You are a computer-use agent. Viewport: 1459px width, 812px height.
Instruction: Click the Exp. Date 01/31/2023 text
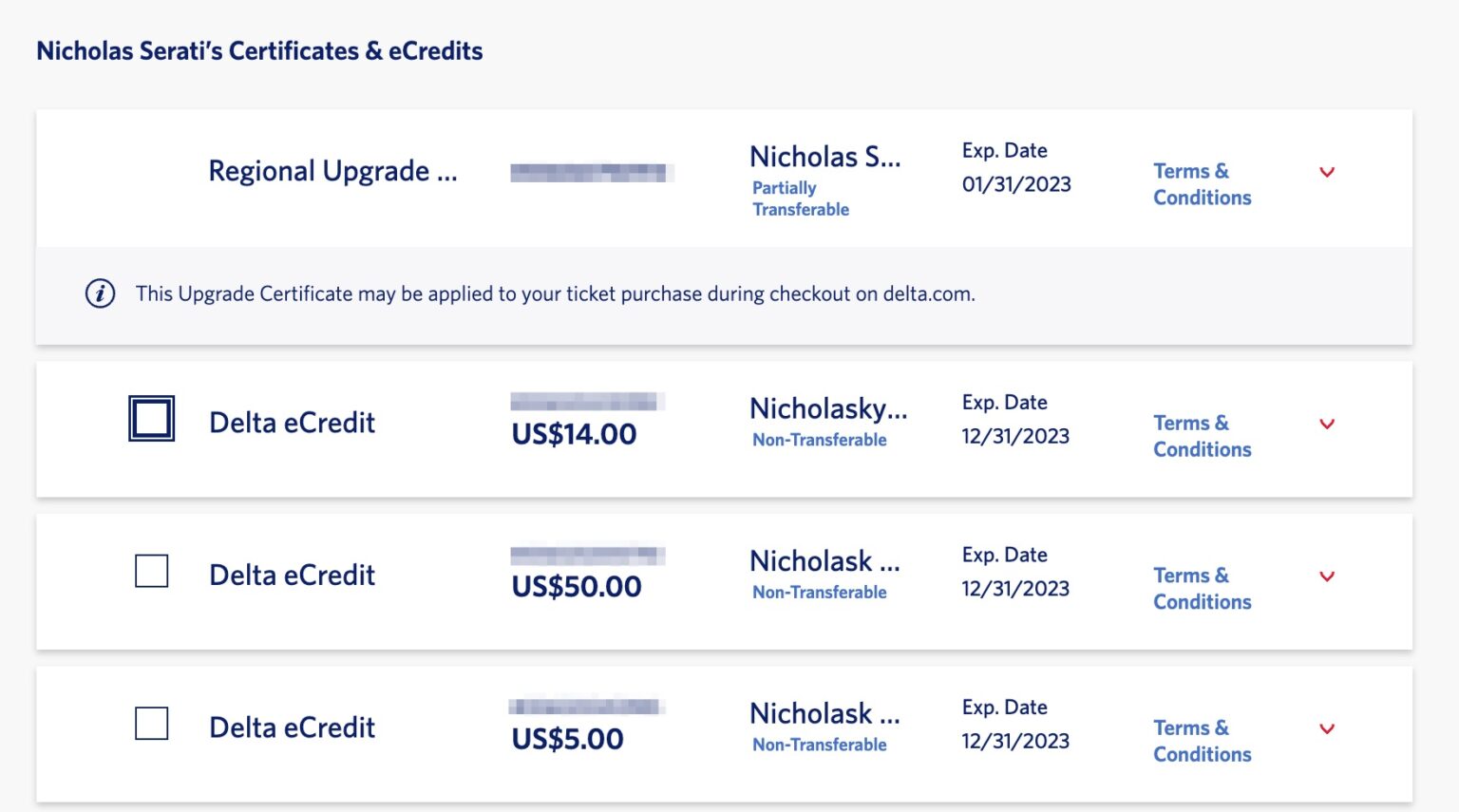point(1016,183)
